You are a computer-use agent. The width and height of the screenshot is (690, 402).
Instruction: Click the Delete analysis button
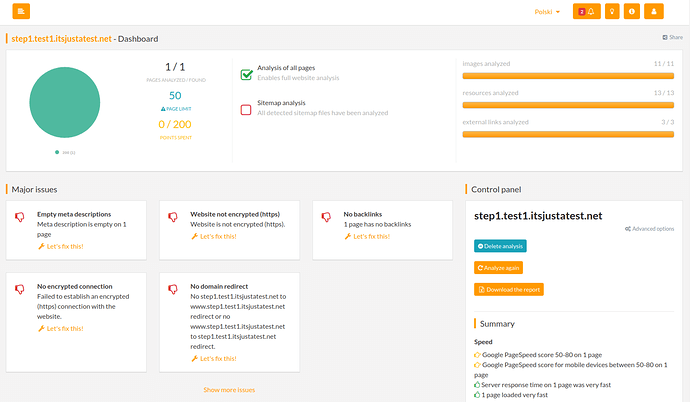pos(500,246)
